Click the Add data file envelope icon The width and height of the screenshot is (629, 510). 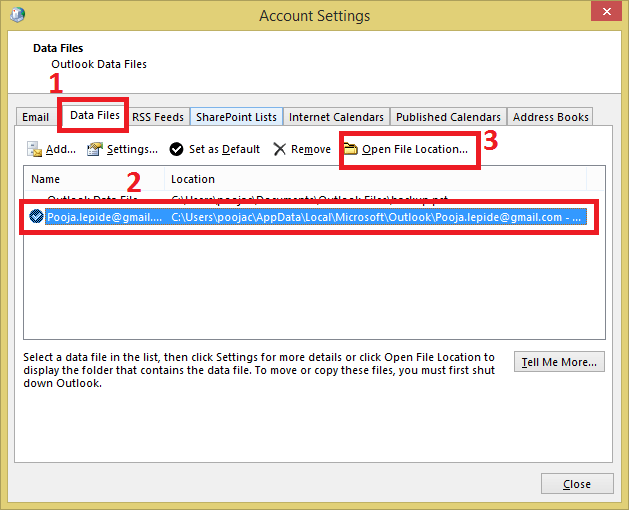pos(34,149)
